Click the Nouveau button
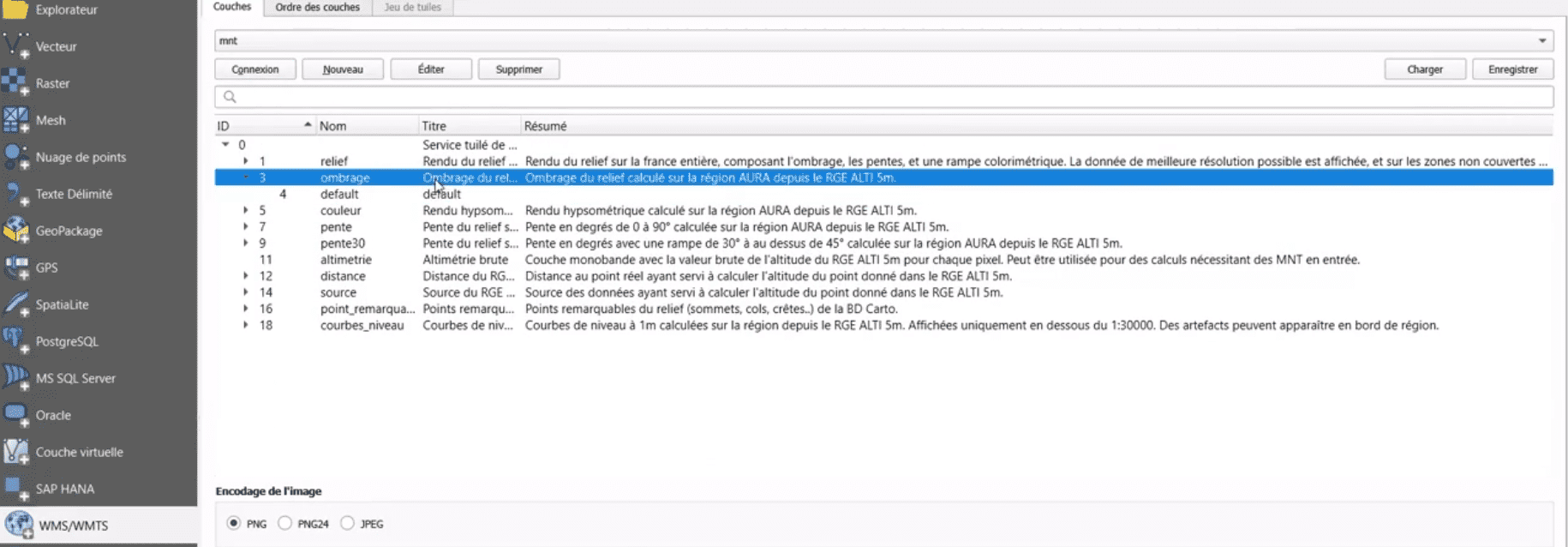This screenshot has width=1568, height=547. point(343,69)
